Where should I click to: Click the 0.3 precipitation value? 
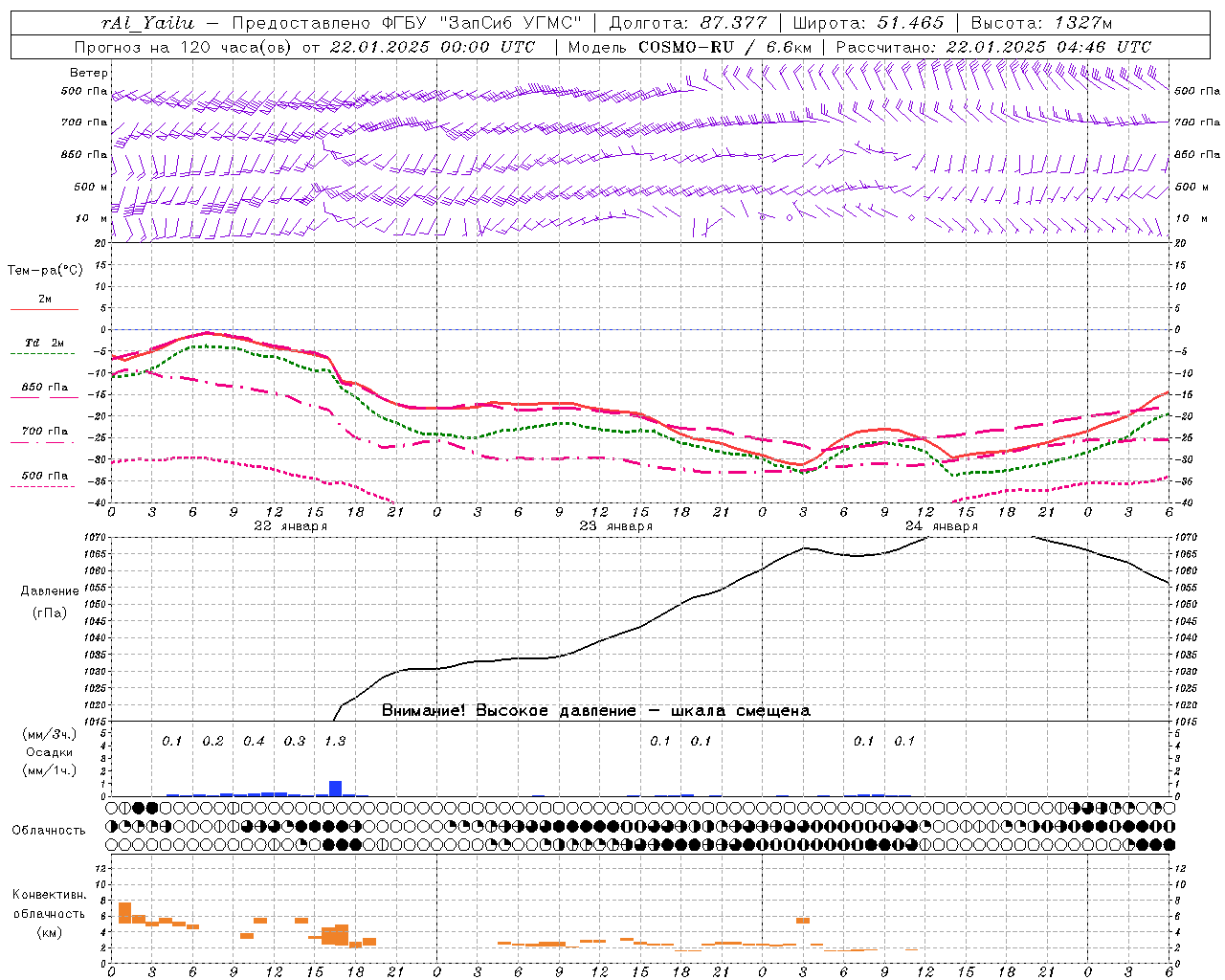point(294,742)
